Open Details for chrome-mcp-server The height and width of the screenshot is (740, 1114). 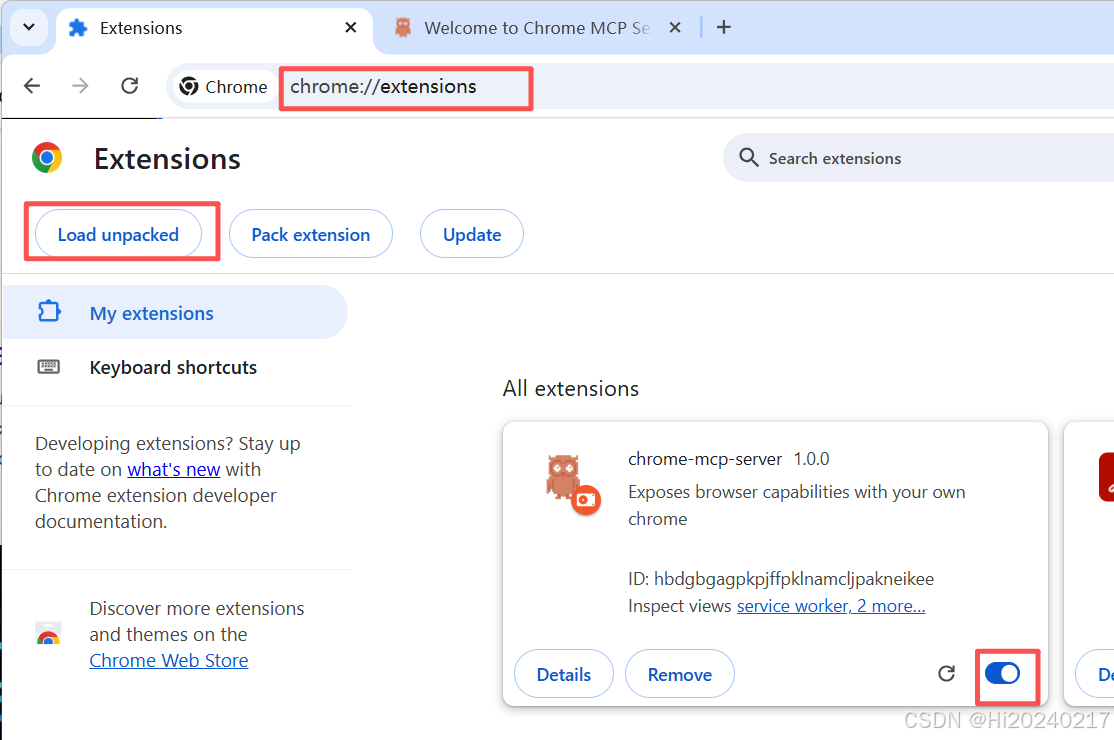tap(563, 674)
